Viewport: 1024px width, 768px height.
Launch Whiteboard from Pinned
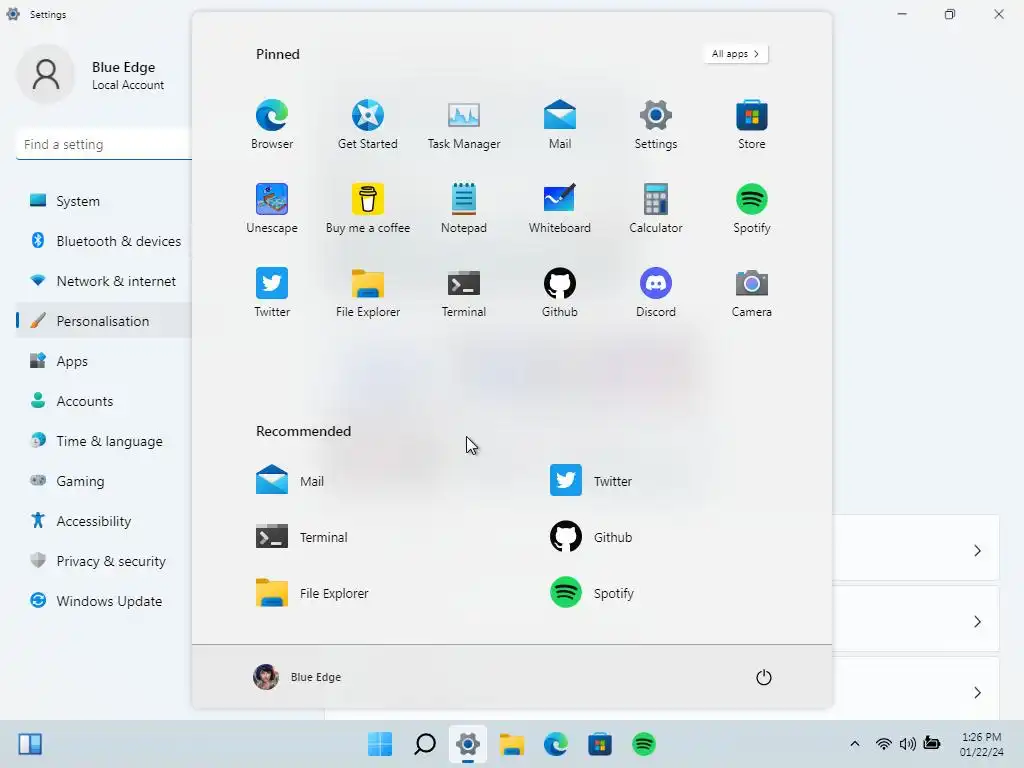pos(560,208)
